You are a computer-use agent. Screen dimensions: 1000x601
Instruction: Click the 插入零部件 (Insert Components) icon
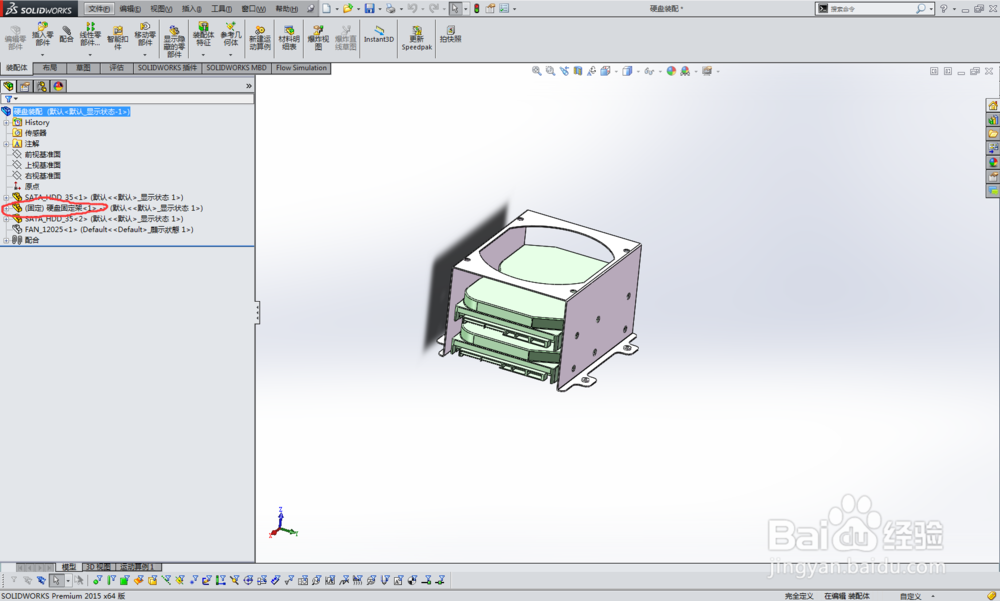(x=42, y=34)
